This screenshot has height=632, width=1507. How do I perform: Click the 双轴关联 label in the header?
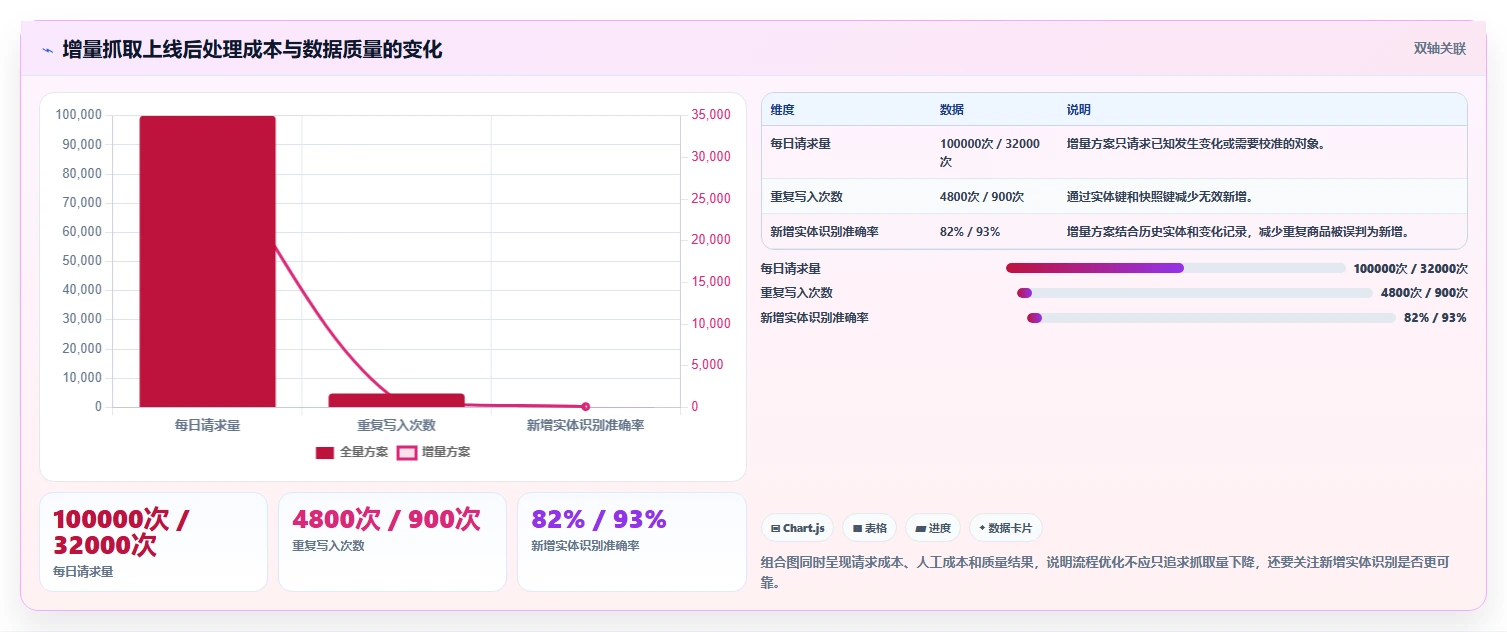pos(1440,48)
